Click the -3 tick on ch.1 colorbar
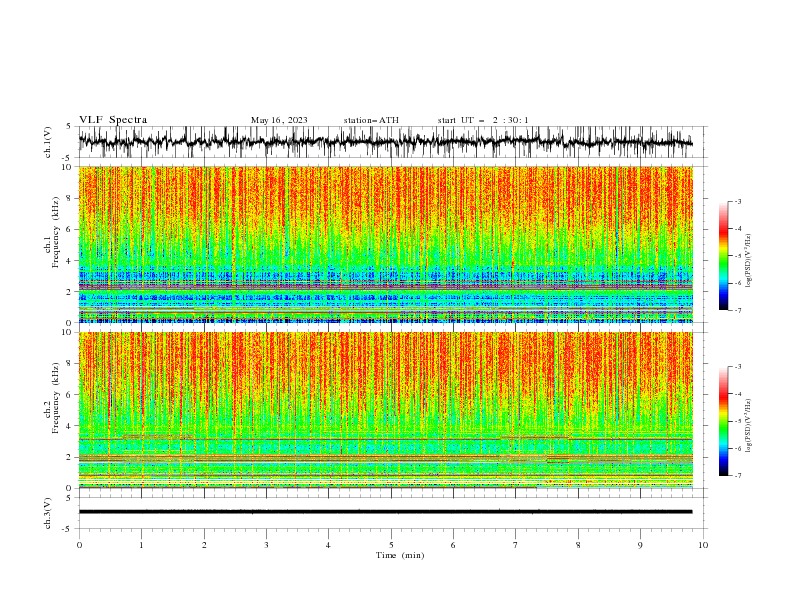 [737, 201]
